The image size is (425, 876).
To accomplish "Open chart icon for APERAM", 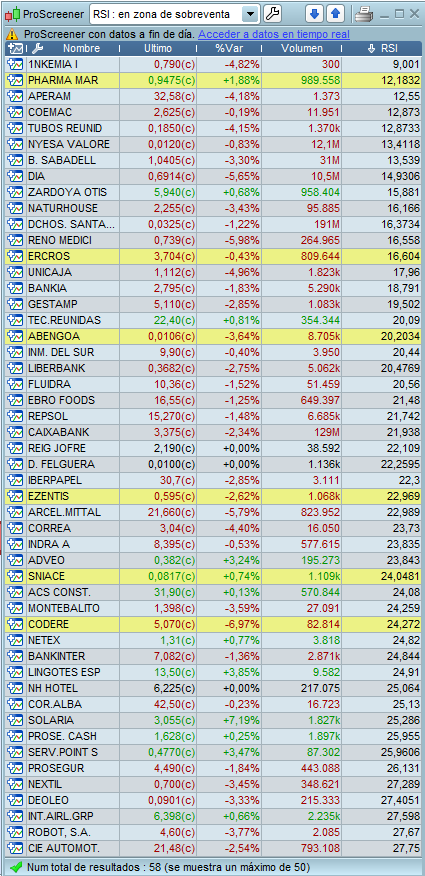I will click(x=15, y=96).
